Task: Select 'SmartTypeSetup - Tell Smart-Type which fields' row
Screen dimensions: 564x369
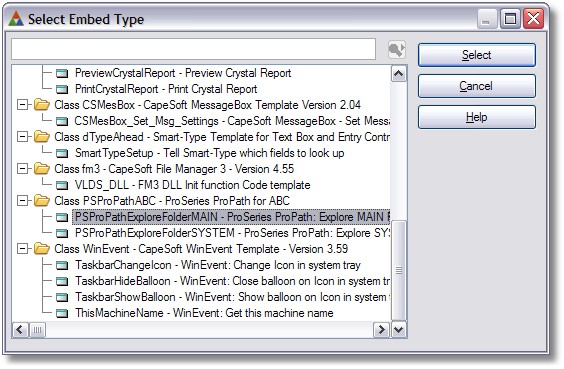Action: tap(209, 153)
